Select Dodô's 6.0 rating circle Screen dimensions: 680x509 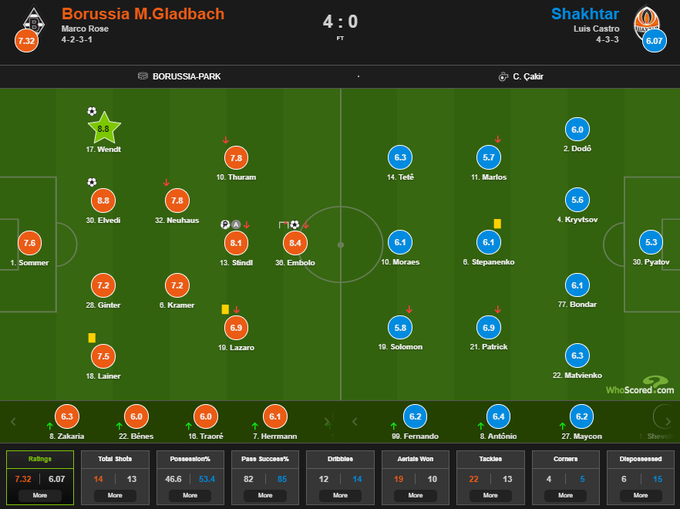(576, 129)
